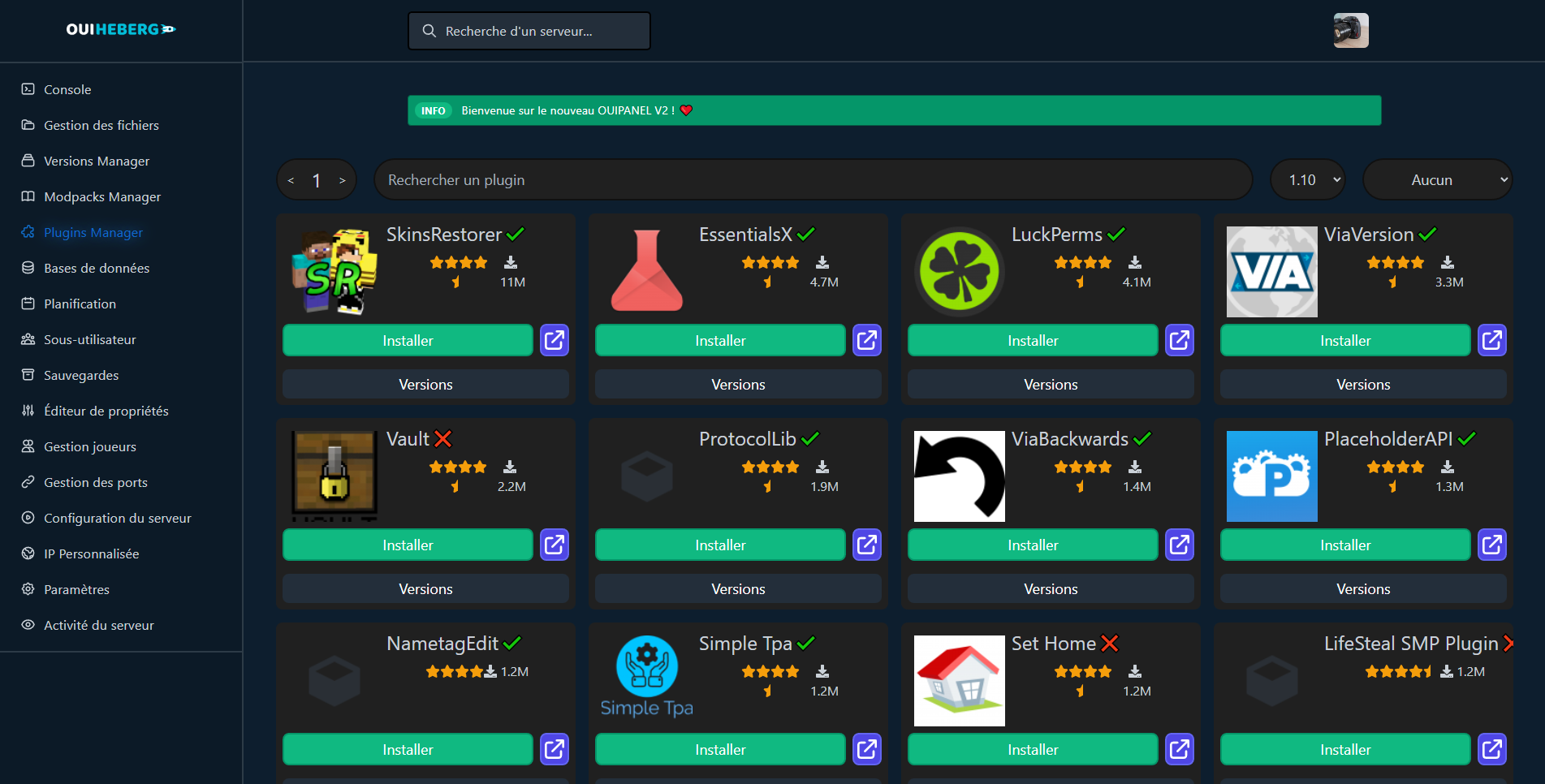
Task: Open external link for PlaceholderAPI plugin
Action: tap(1492, 545)
